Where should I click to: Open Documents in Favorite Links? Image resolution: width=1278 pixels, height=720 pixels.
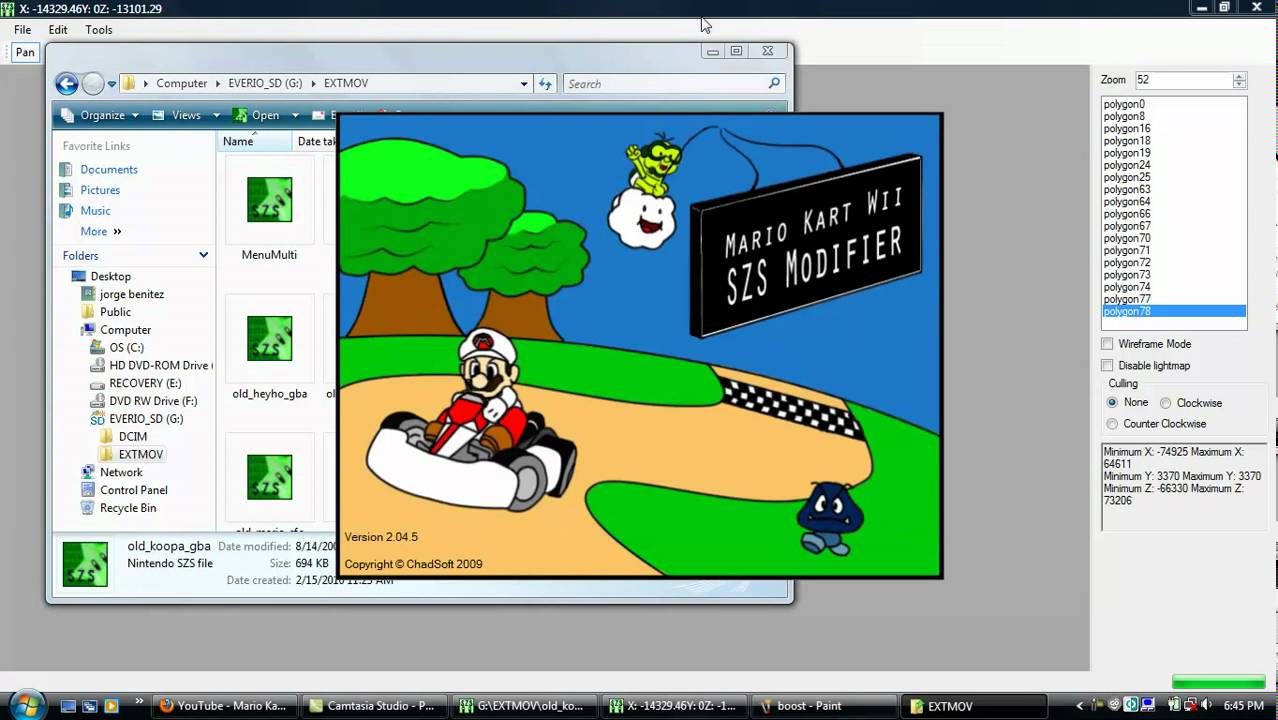coord(109,170)
